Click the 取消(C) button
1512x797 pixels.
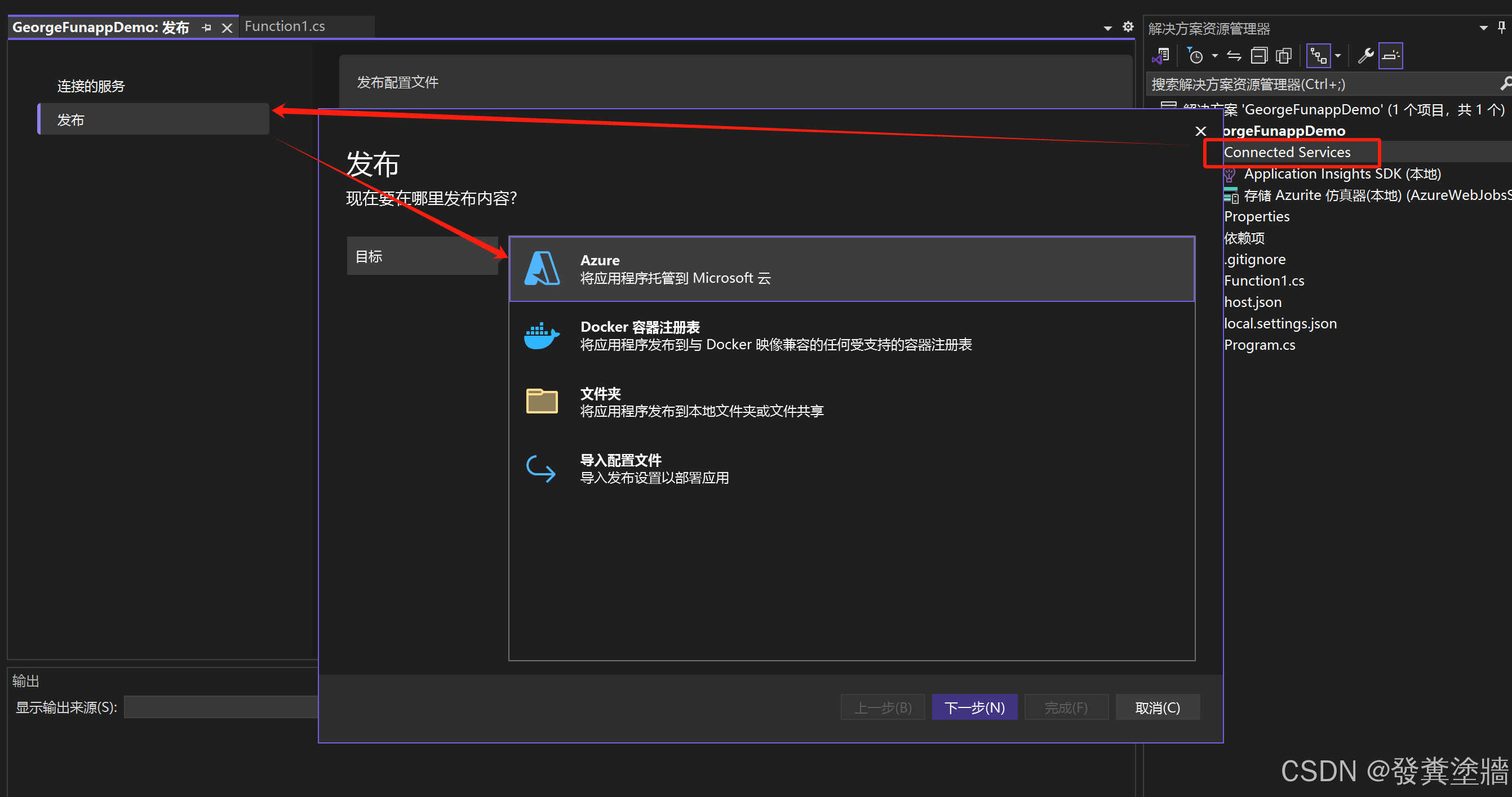1158,708
